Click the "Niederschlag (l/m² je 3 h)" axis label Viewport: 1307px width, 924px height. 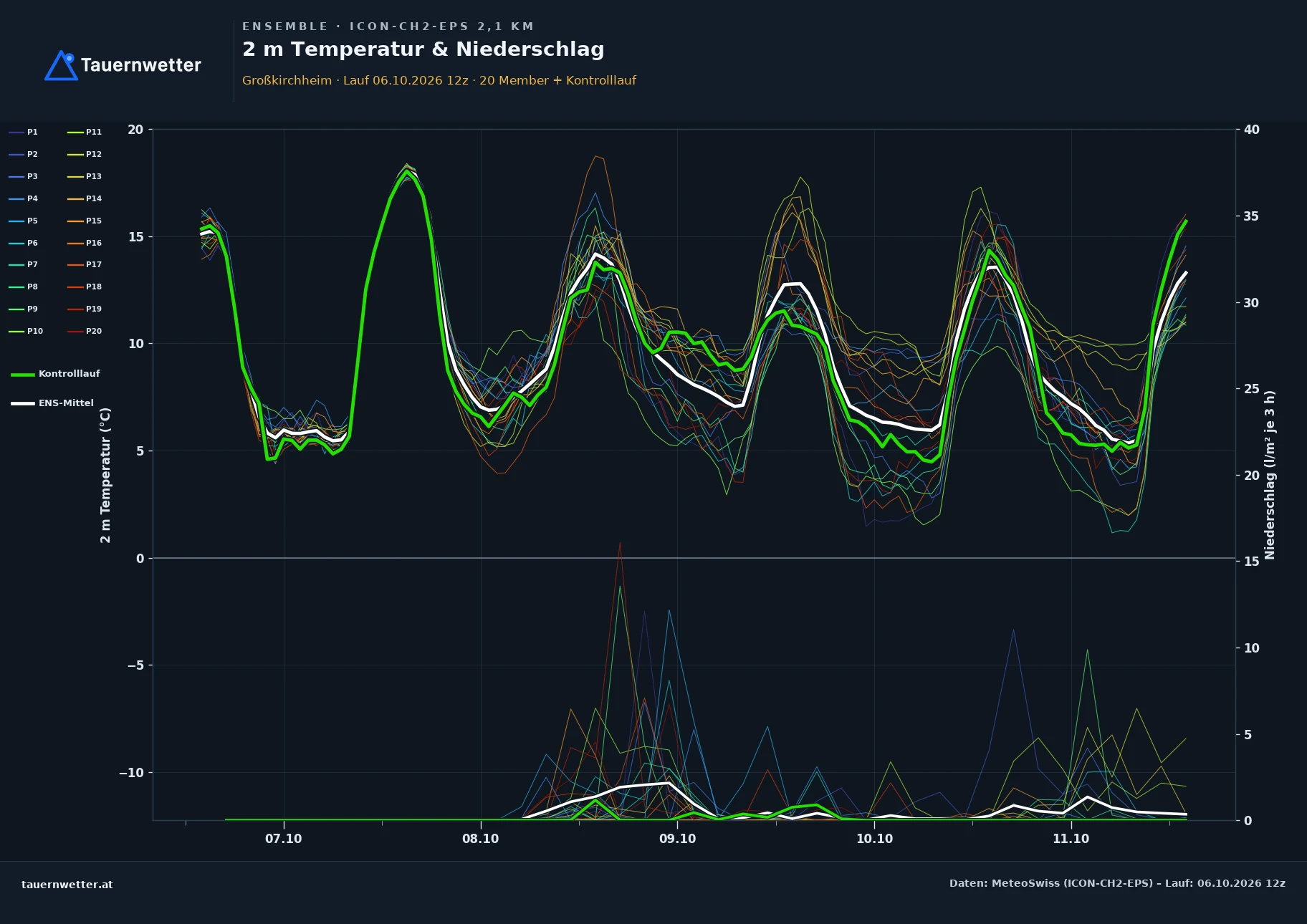pyautogui.click(x=1270, y=475)
